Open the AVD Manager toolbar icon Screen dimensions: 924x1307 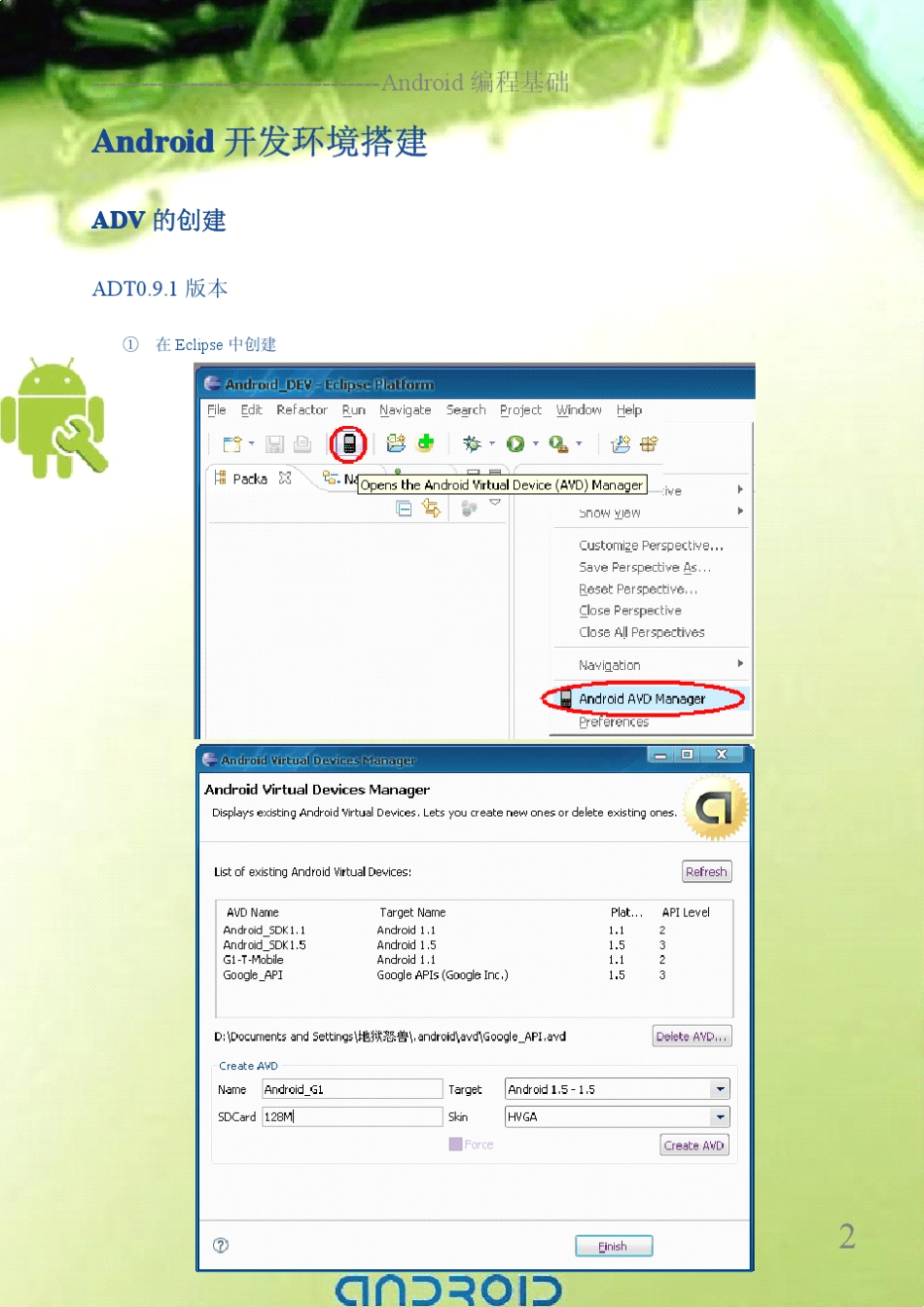(x=349, y=444)
